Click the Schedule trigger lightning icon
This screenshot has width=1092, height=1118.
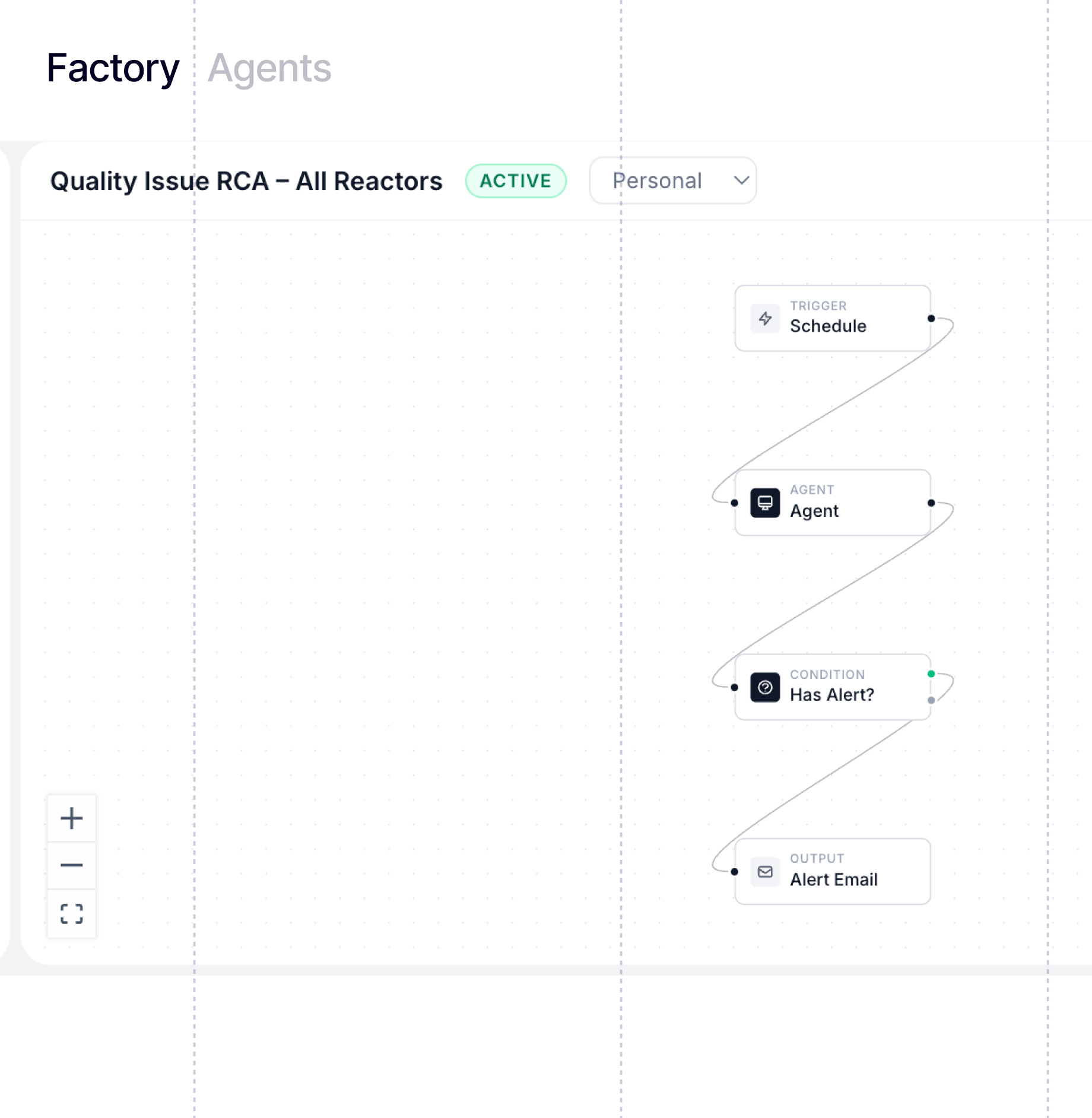click(x=765, y=319)
